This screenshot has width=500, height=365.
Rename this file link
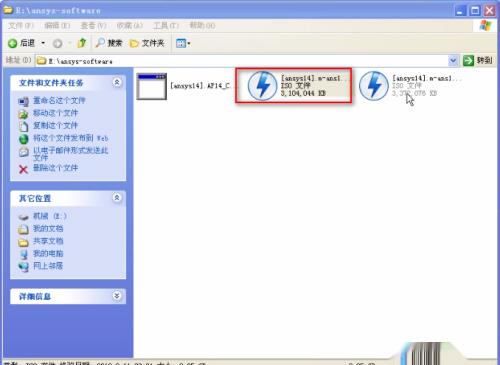[x=59, y=100]
